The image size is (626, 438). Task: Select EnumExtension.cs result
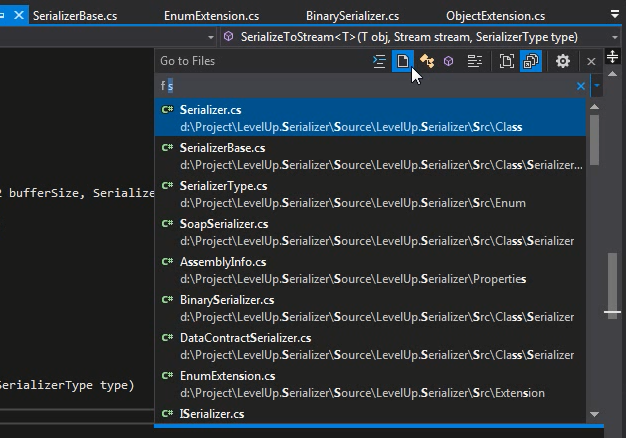(370, 384)
